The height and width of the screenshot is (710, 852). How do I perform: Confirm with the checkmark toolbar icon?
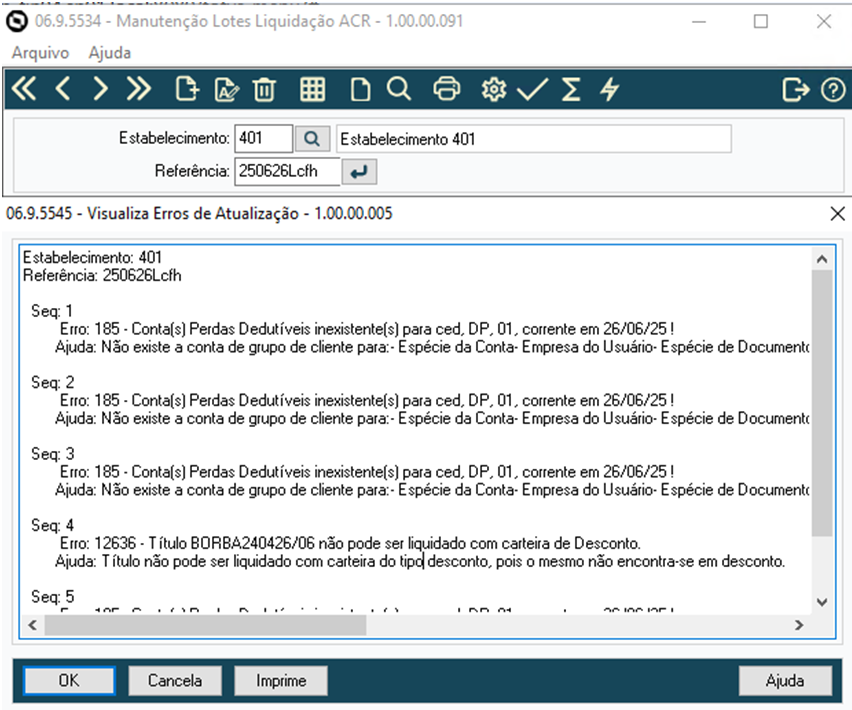532,89
